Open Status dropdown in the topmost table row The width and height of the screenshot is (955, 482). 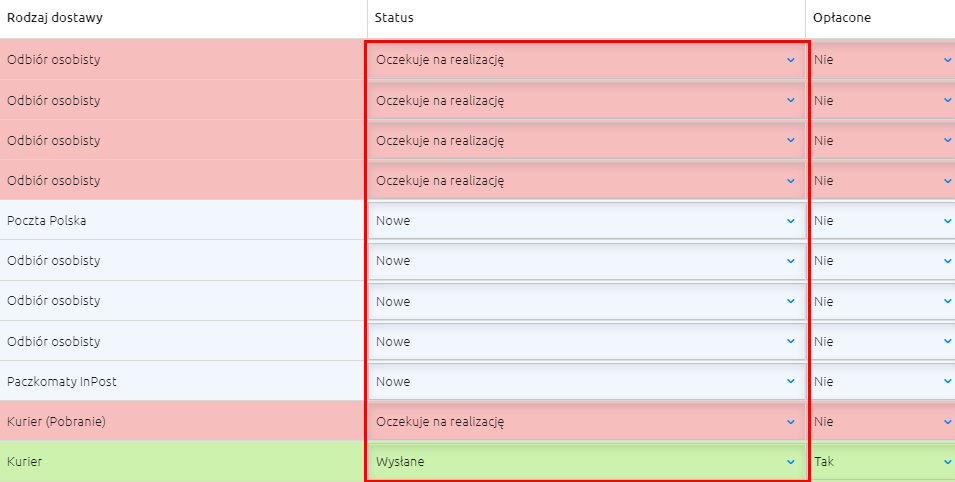[x=587, y=60]
